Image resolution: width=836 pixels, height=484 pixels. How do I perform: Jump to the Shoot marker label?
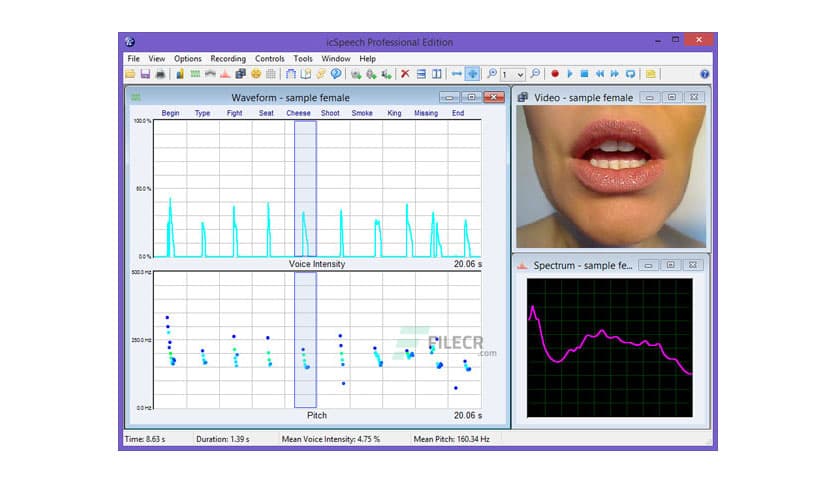330,113
